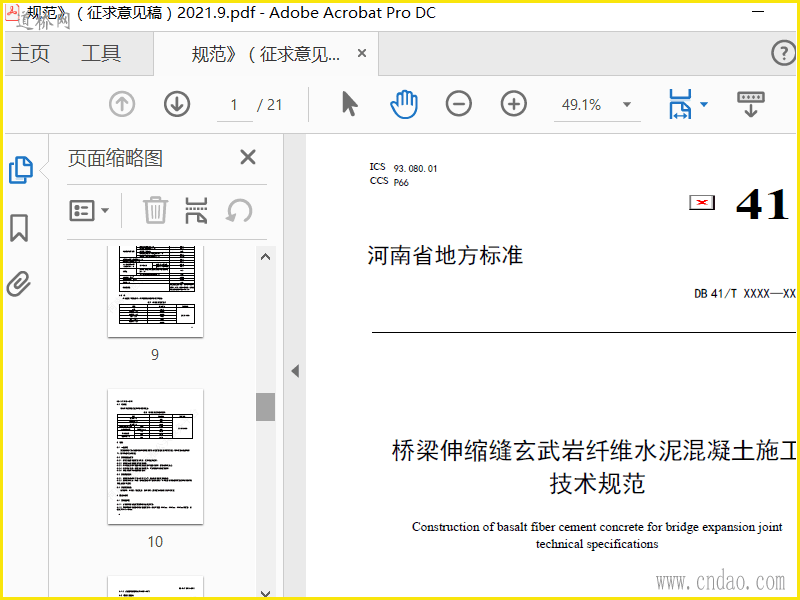
Task: Switch to 主页 tab
Action: point(30,53)
